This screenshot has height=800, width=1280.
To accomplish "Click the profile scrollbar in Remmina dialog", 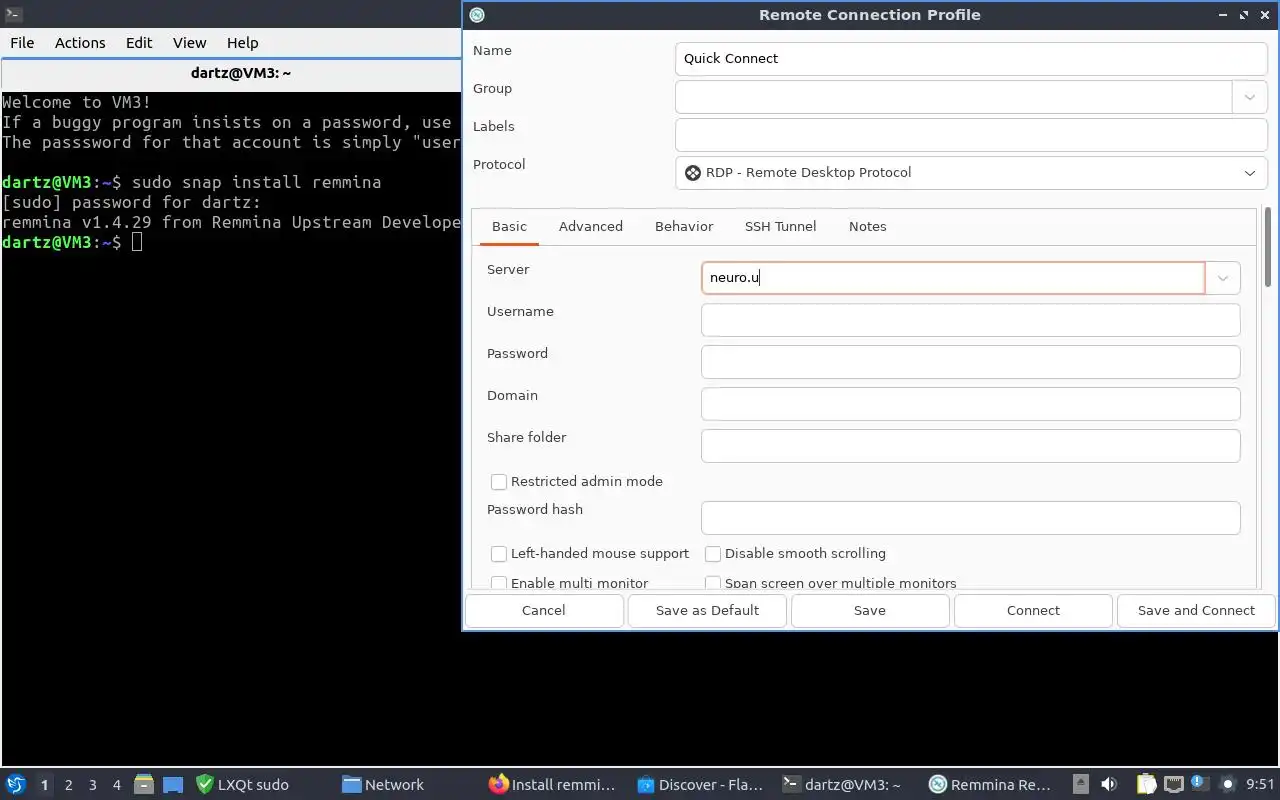I will [x=1268, y=246].
